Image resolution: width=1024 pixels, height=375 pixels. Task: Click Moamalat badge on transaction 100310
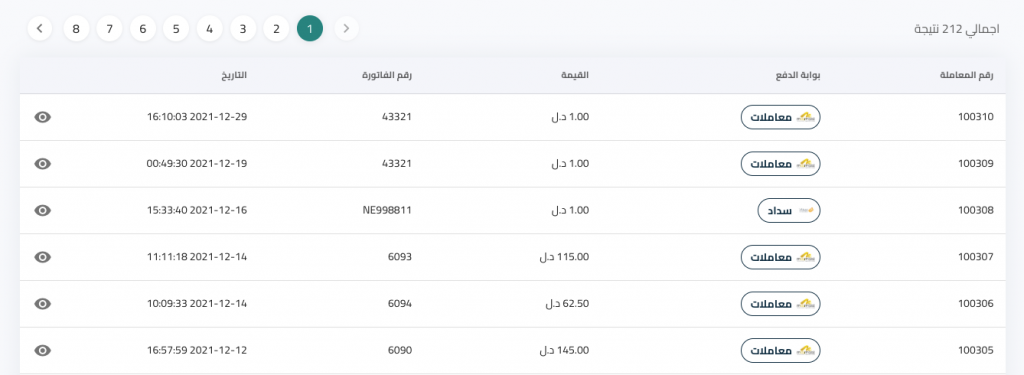coord(780,117)
